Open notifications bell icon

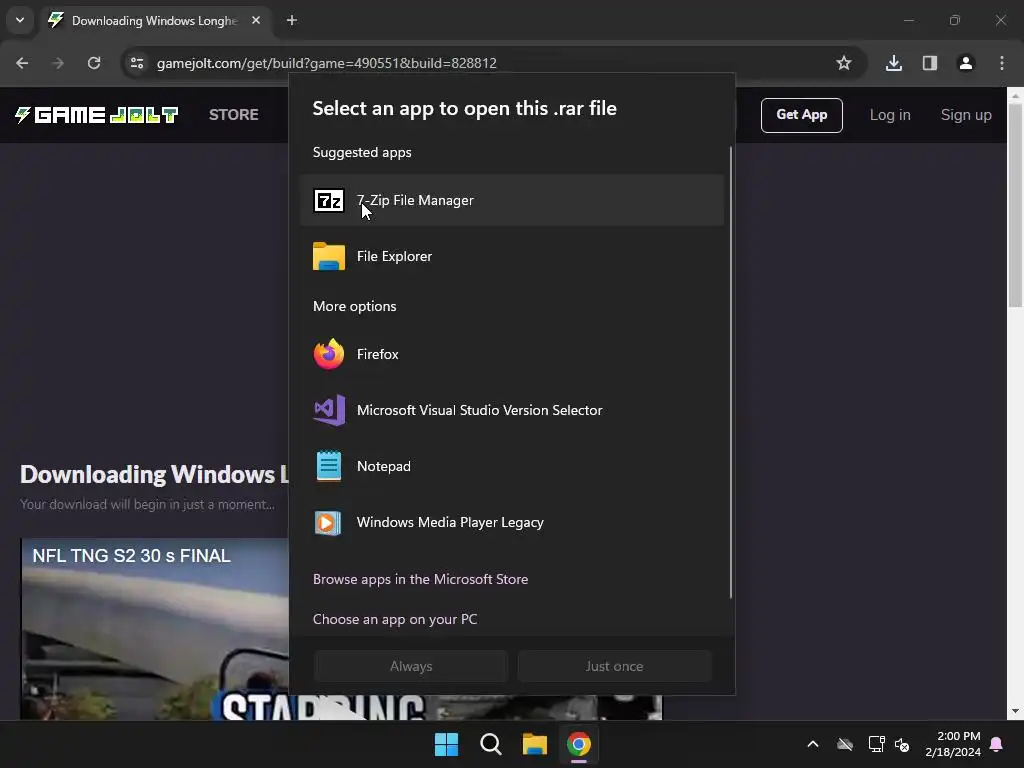coord(997,744)
